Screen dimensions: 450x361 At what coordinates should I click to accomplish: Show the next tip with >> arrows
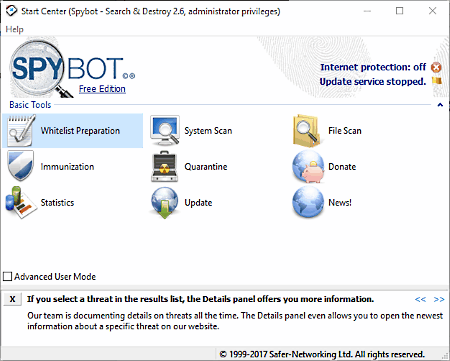coord(439,299)
